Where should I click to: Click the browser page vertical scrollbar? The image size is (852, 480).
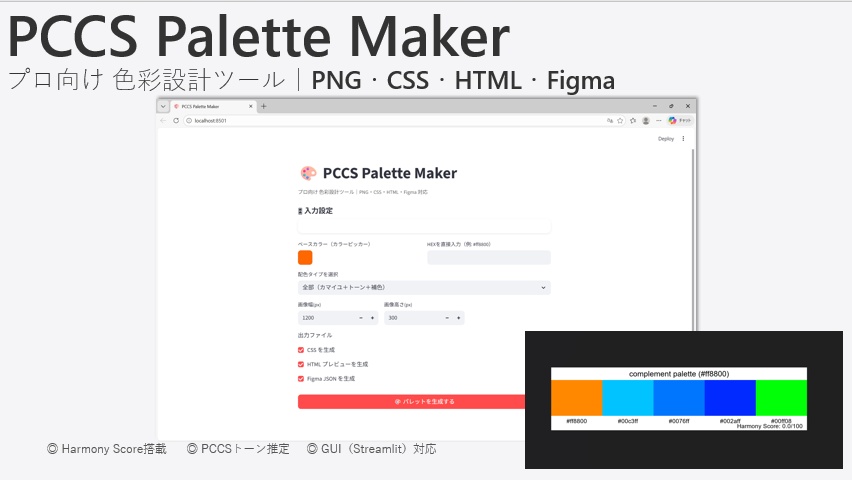693,239
